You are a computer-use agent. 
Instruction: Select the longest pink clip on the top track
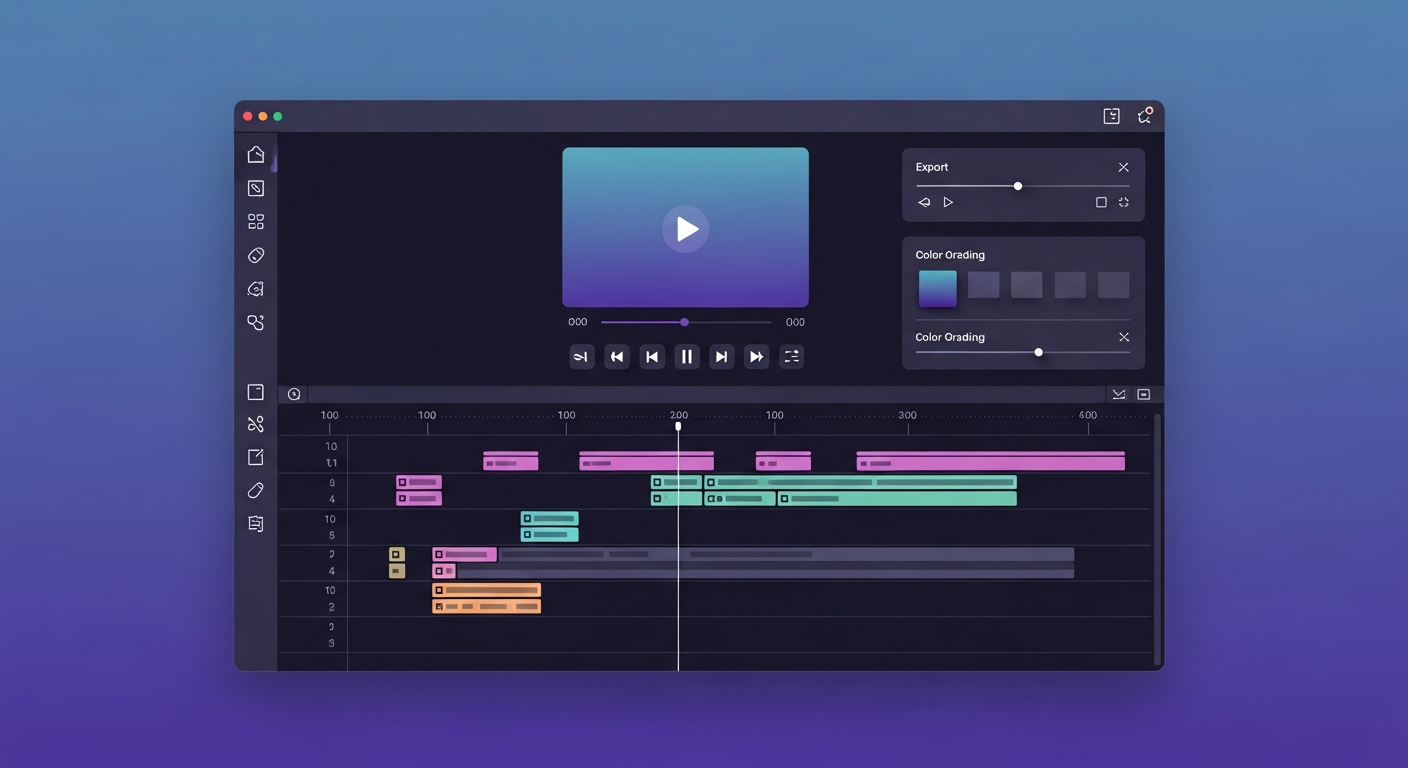click(990, 461)
